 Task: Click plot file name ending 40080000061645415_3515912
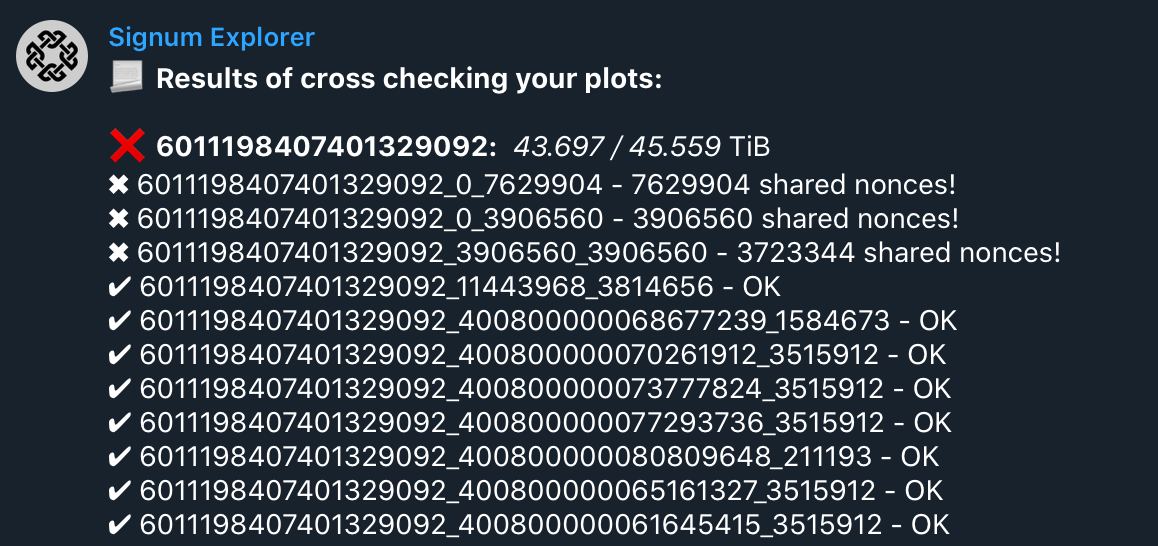(x=509, y=524)
